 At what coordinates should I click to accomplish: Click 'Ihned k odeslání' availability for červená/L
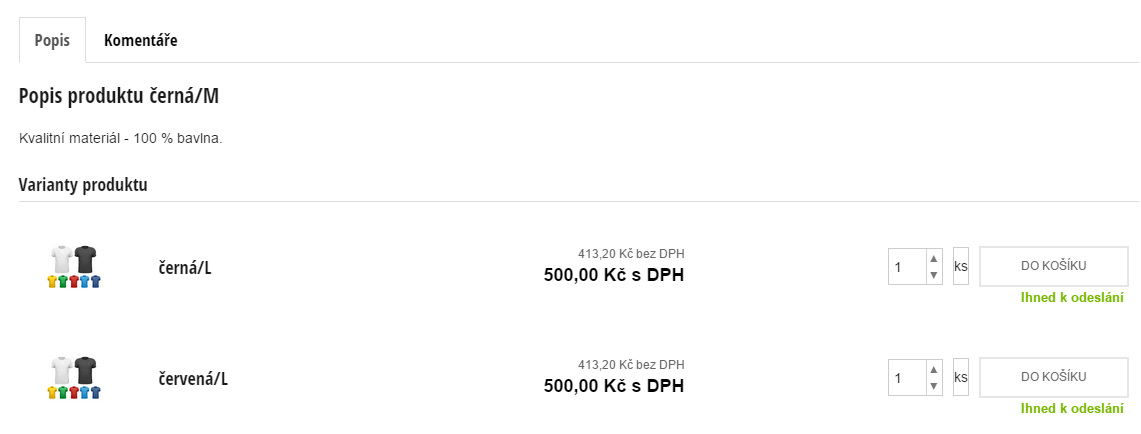pyautogui.click(x=1072, y=409)
